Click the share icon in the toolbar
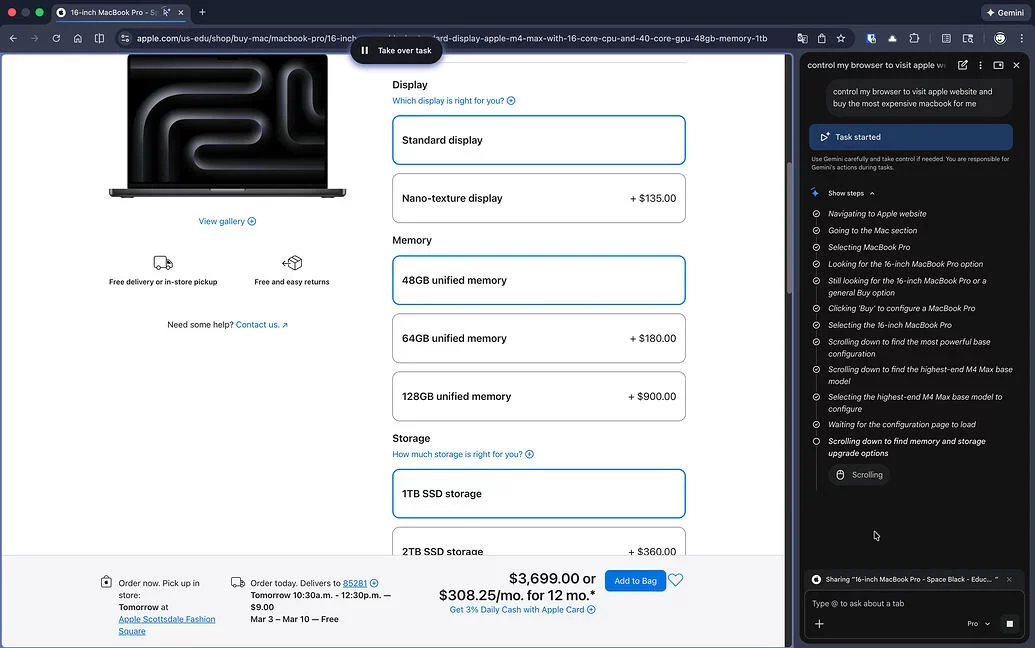1035x648 pixels. pyautogui.click(x=822, y=39)
